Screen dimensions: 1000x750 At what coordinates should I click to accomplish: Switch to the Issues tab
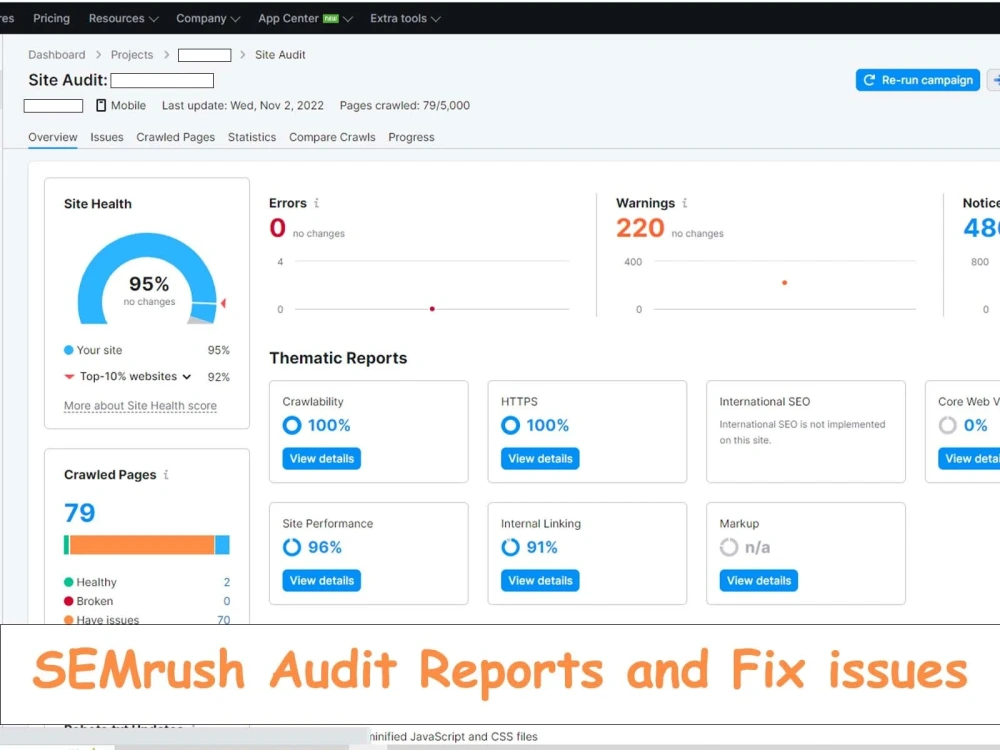pos(107,137)
